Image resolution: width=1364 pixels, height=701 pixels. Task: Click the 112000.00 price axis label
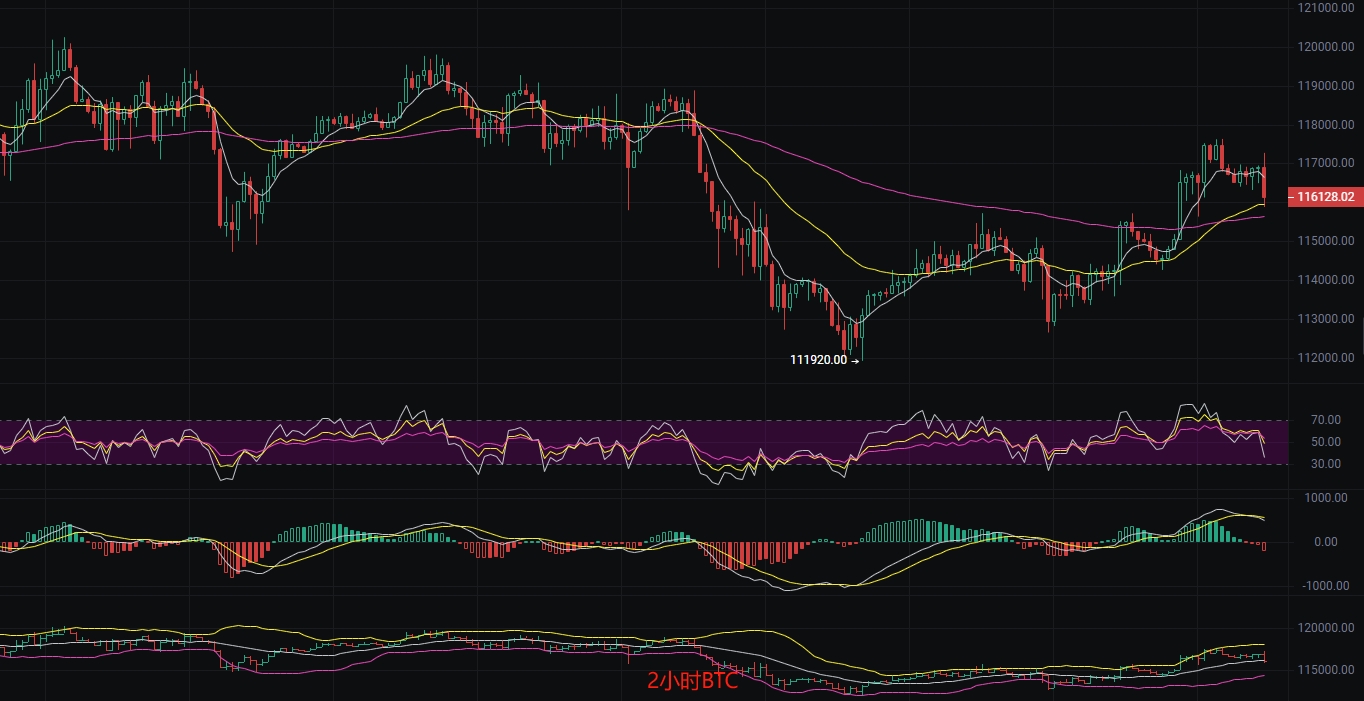(x=1325, y=358)
